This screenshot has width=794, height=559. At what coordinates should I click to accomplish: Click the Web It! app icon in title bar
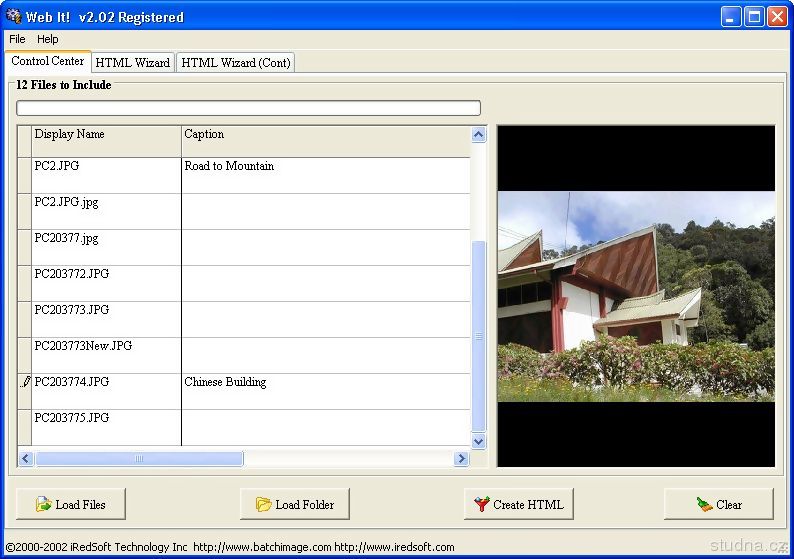click(x=13, y=16)
